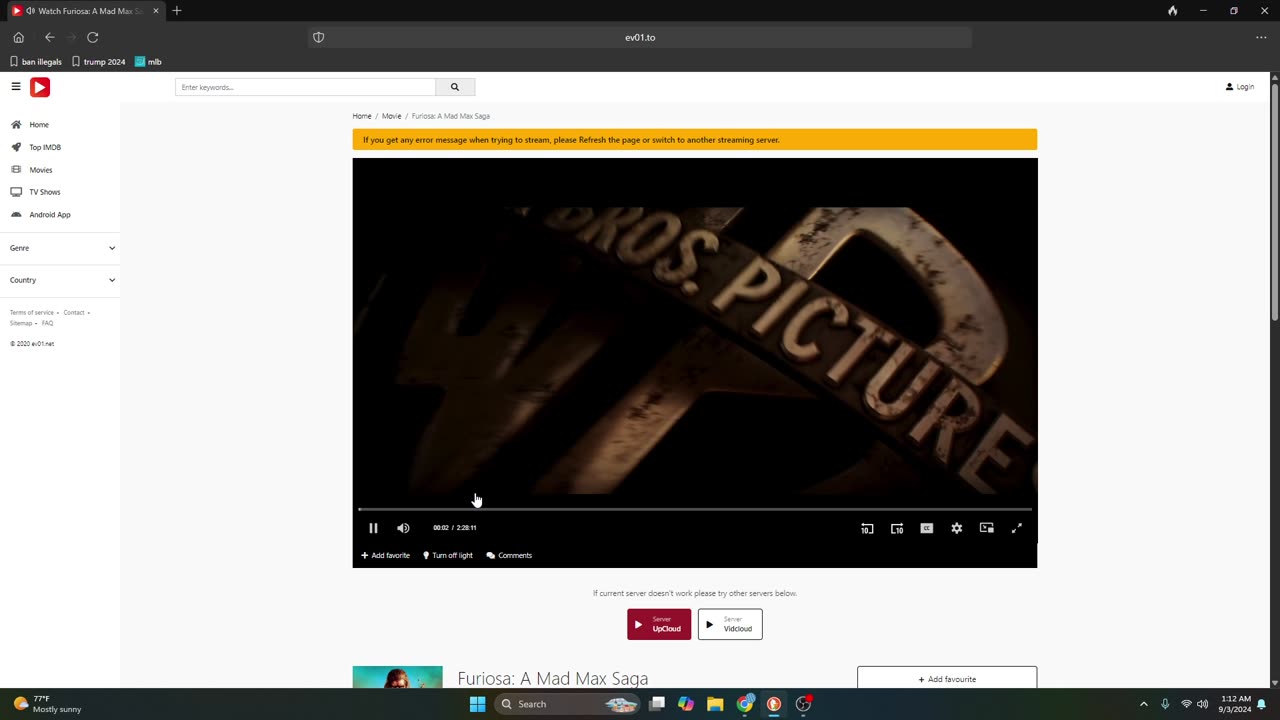Image resolution: width=1280 pixels, height=720 pixels.
Task: Show hidden system tray icons
Action: click(1144, 704)
